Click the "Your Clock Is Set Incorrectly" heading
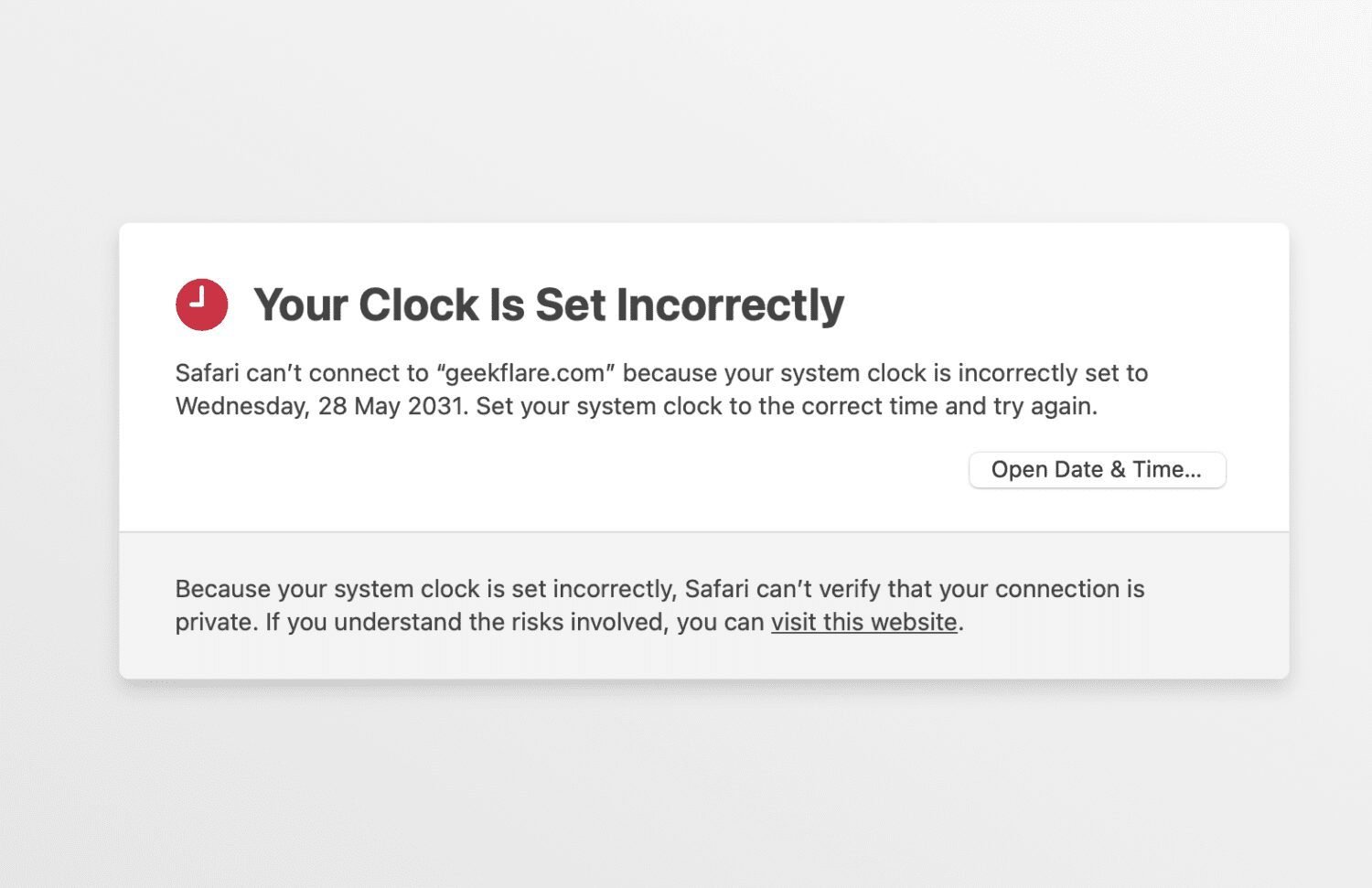1372x888 pixels. (x=548, y=305)
